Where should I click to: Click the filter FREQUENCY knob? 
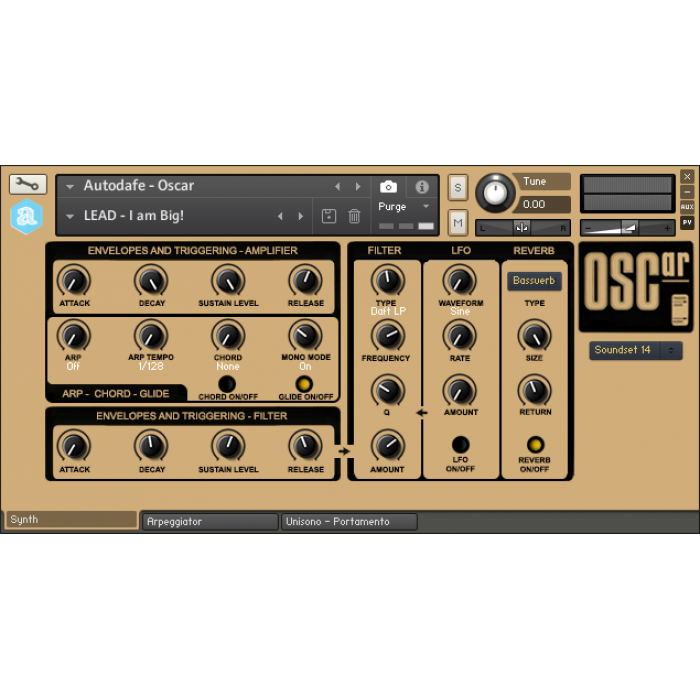(388, 336)
